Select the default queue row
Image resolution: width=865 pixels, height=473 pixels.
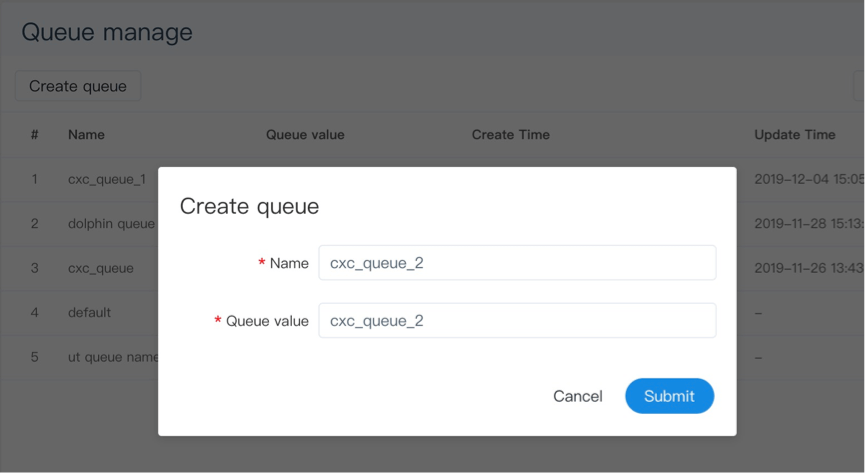point(89,313)
